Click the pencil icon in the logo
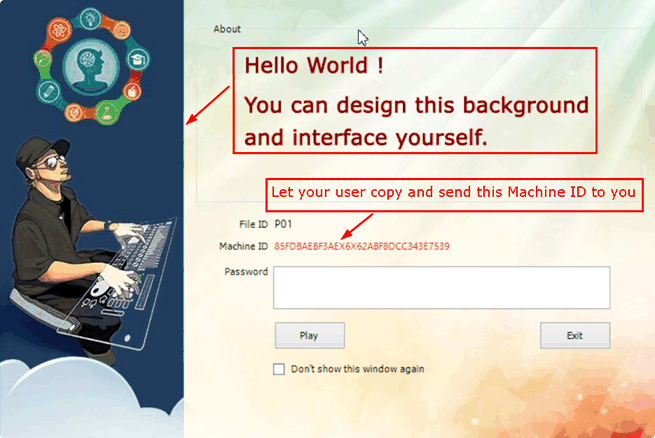 [48, 91]
